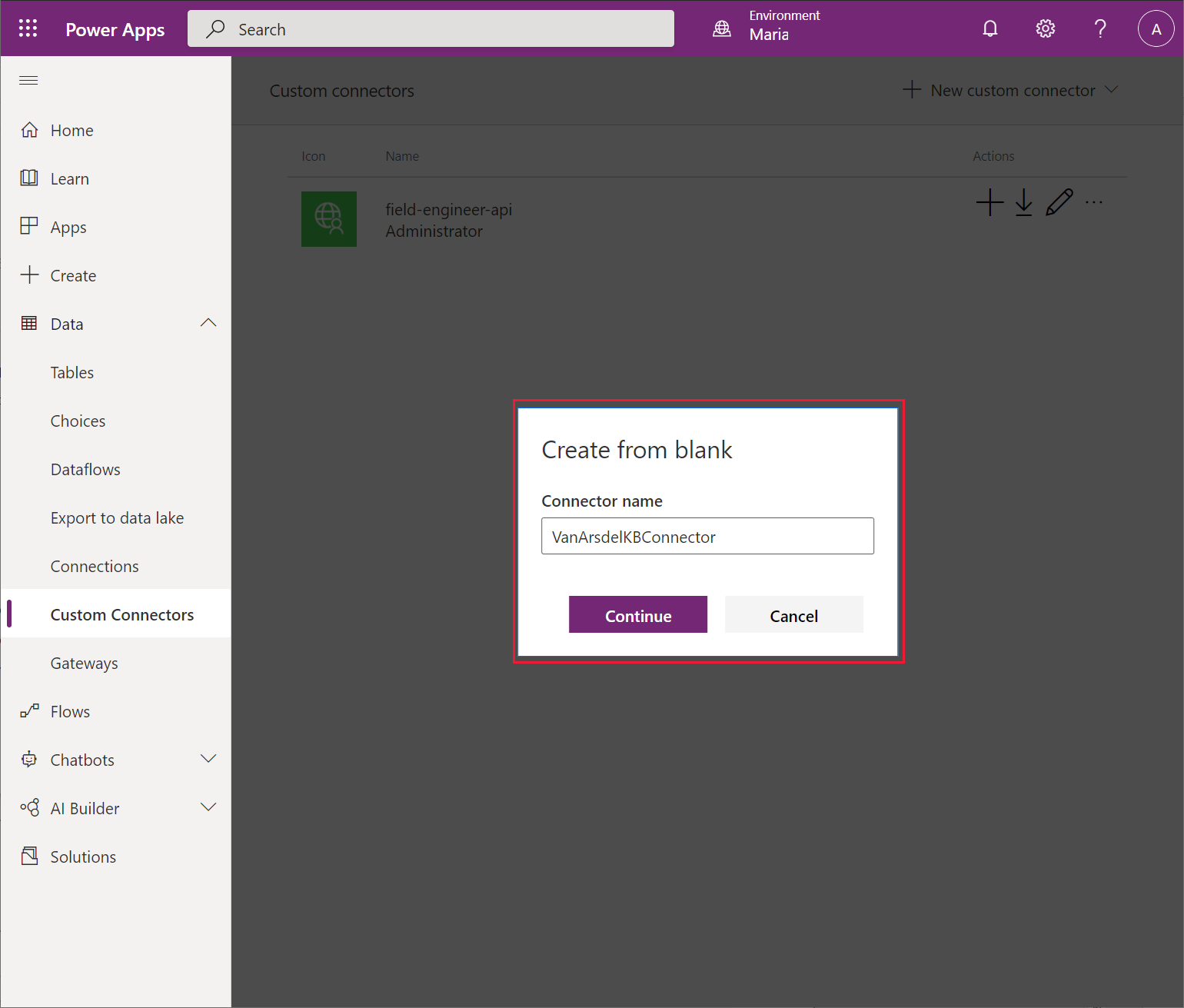The width and height of the screenshot is (1184, 1008).
Task: Focus the Connector name text field
Action: pyautogui.click(x=707, y=536)
